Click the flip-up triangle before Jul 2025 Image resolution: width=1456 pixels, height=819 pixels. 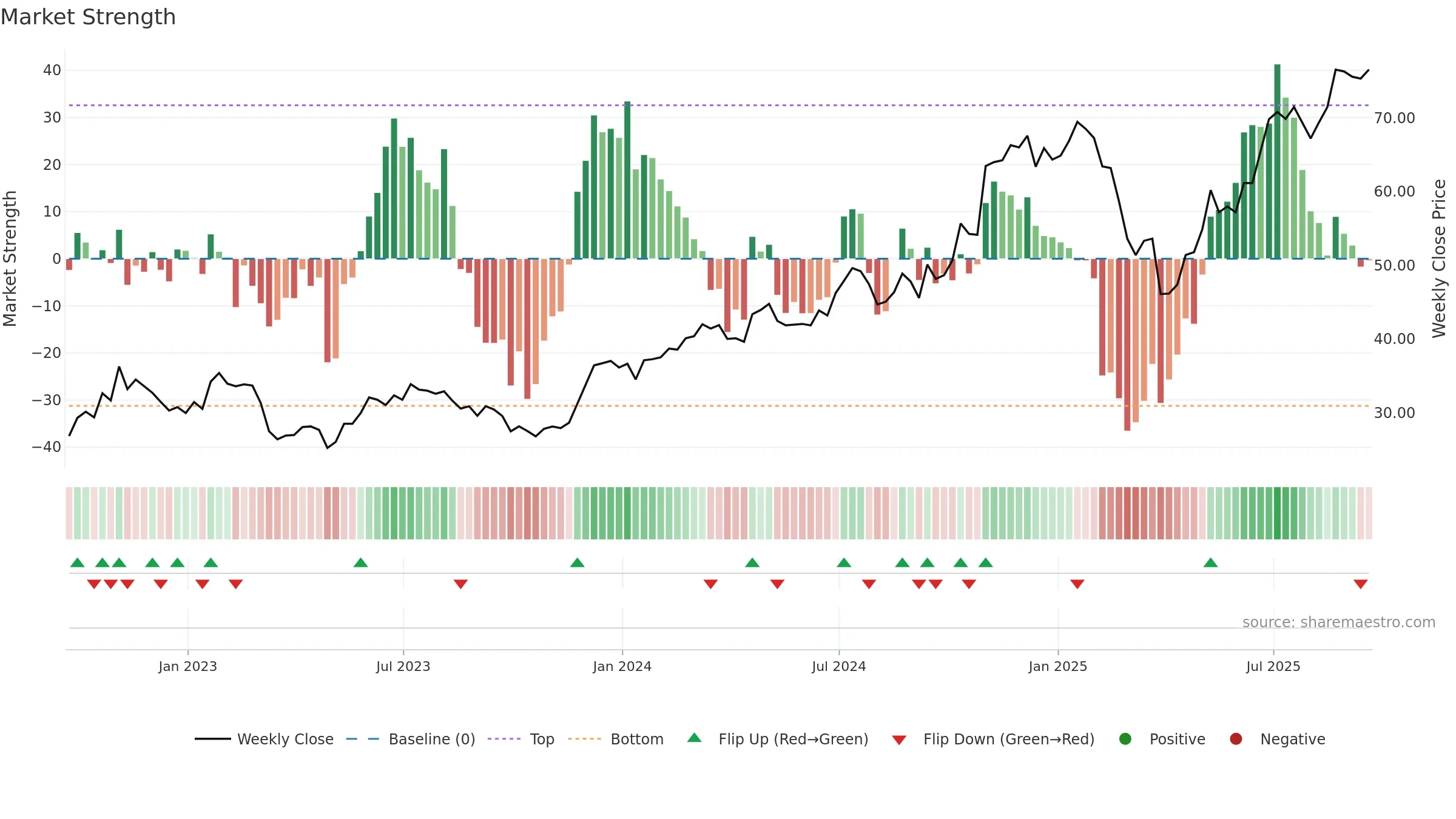click(1210, 562)
